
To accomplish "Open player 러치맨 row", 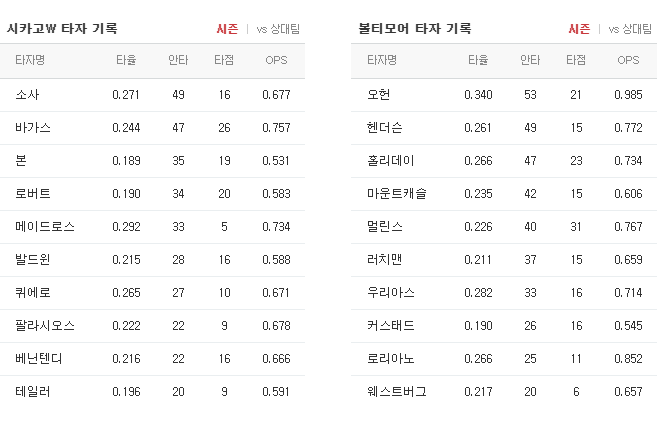I will pyautogui.click(x=385, y=259).
